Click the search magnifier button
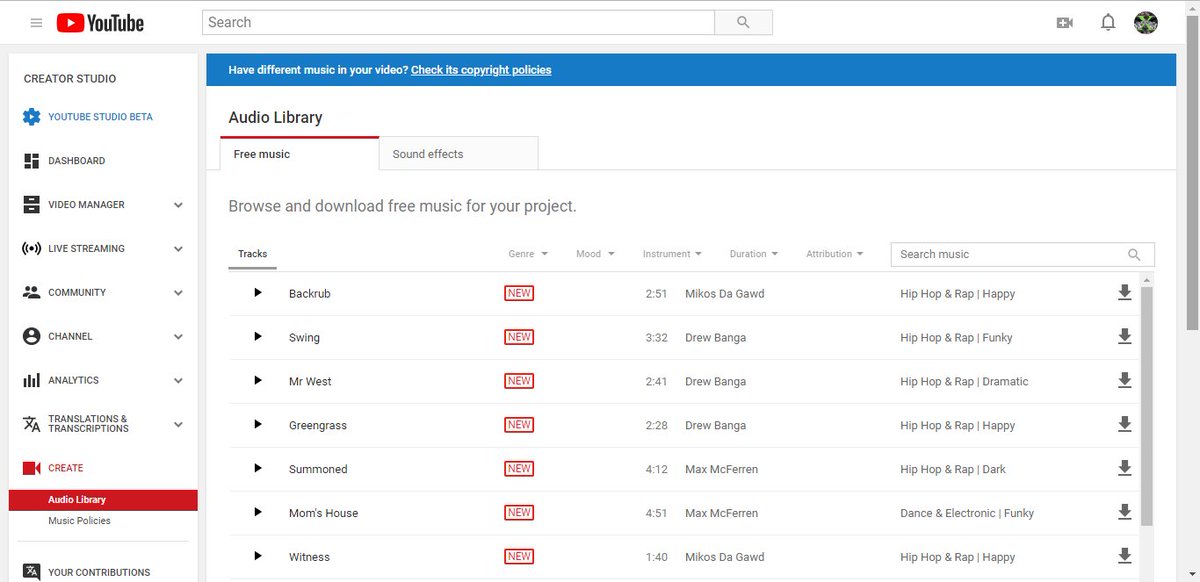1200x582 pixels. 743,22
